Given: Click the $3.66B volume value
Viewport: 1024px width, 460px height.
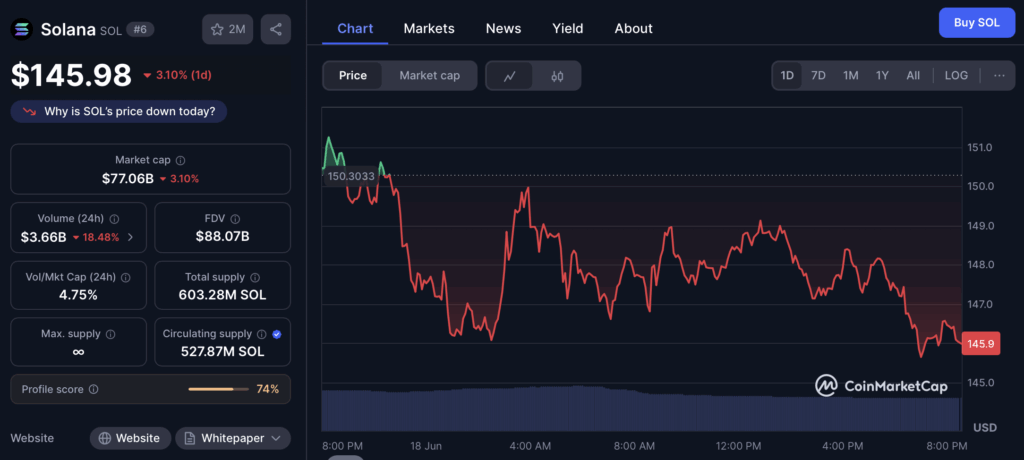Looking at the screenshot, I should (44, 237).
